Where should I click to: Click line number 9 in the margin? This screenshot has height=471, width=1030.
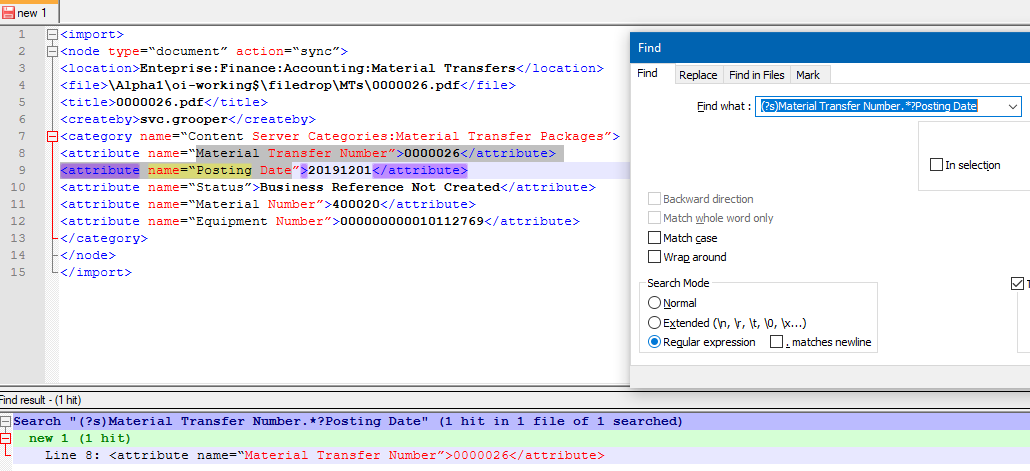point(22,171)
